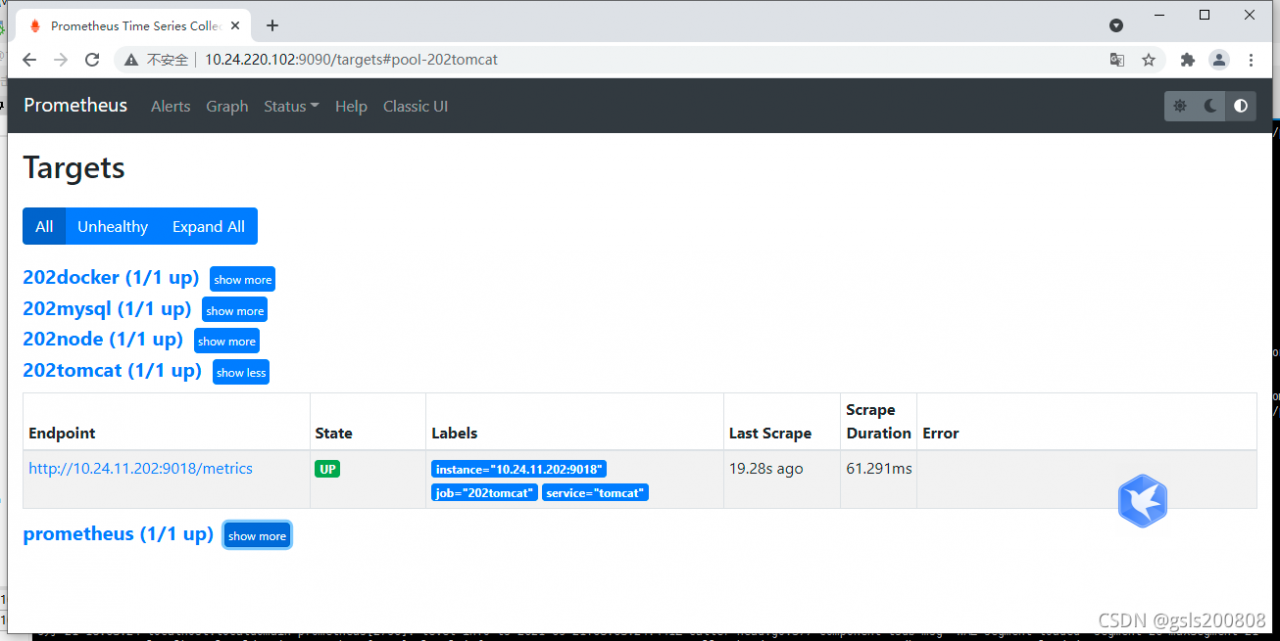Click the Prometheus brand logo text

click(x=75, y=105)
